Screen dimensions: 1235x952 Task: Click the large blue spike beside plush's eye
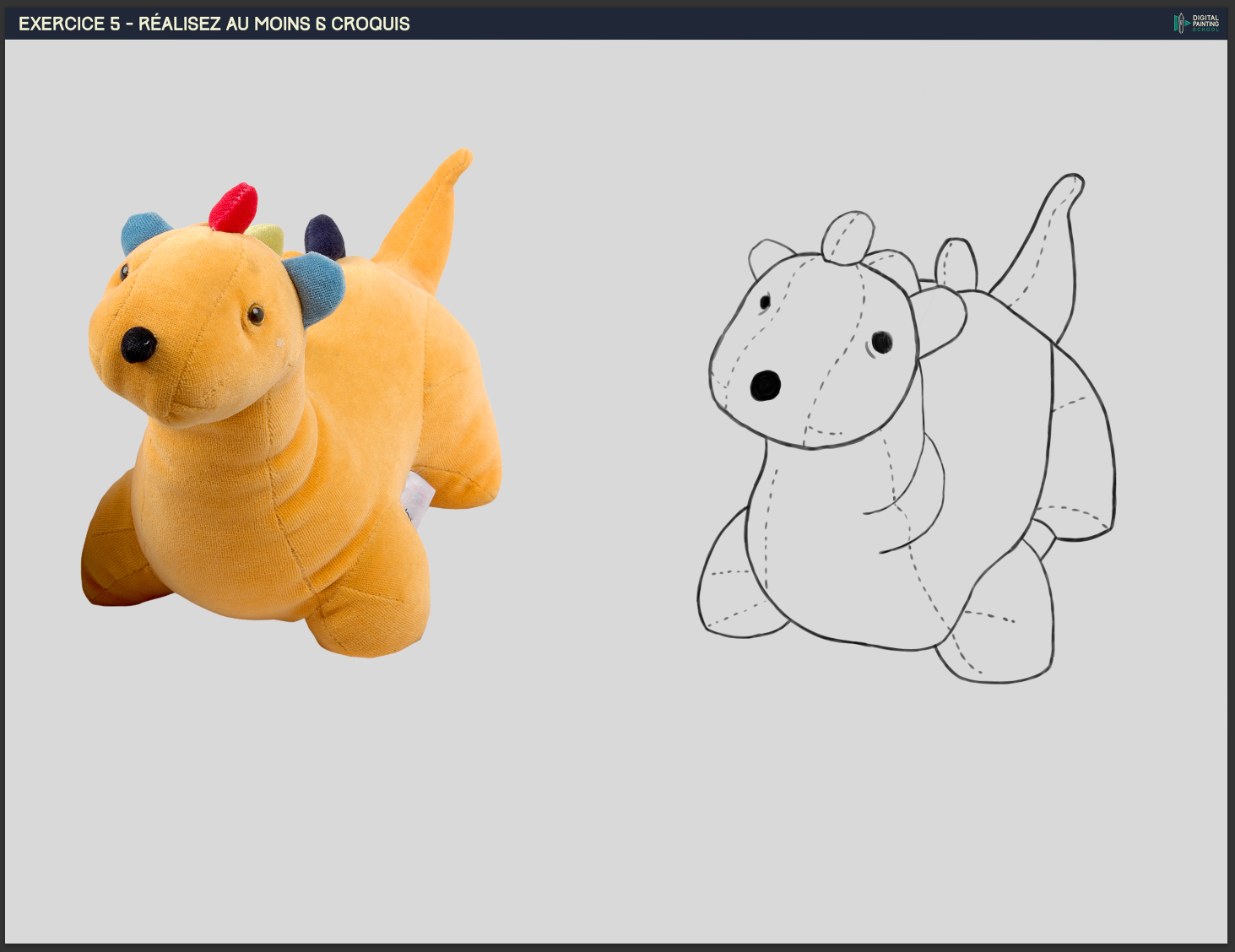317,285
